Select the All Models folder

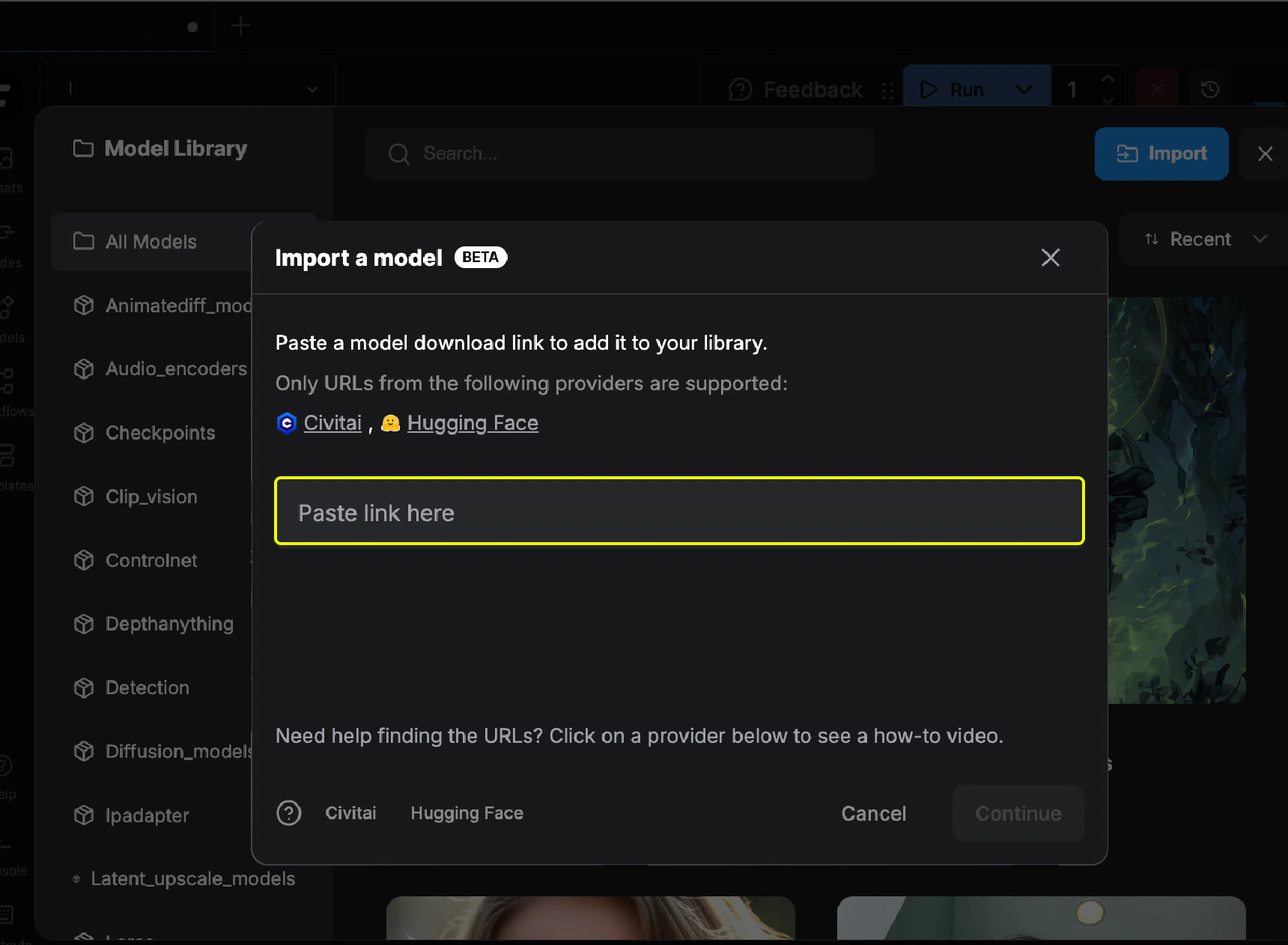click(150, 241)
